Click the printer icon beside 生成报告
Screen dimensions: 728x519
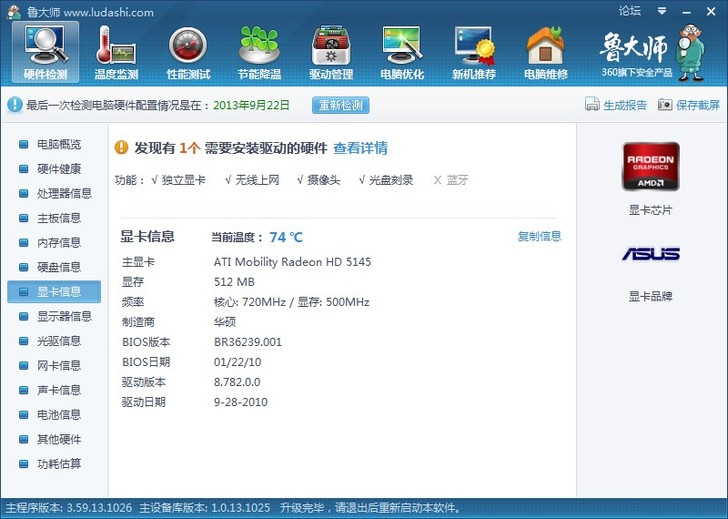[592, 104]
